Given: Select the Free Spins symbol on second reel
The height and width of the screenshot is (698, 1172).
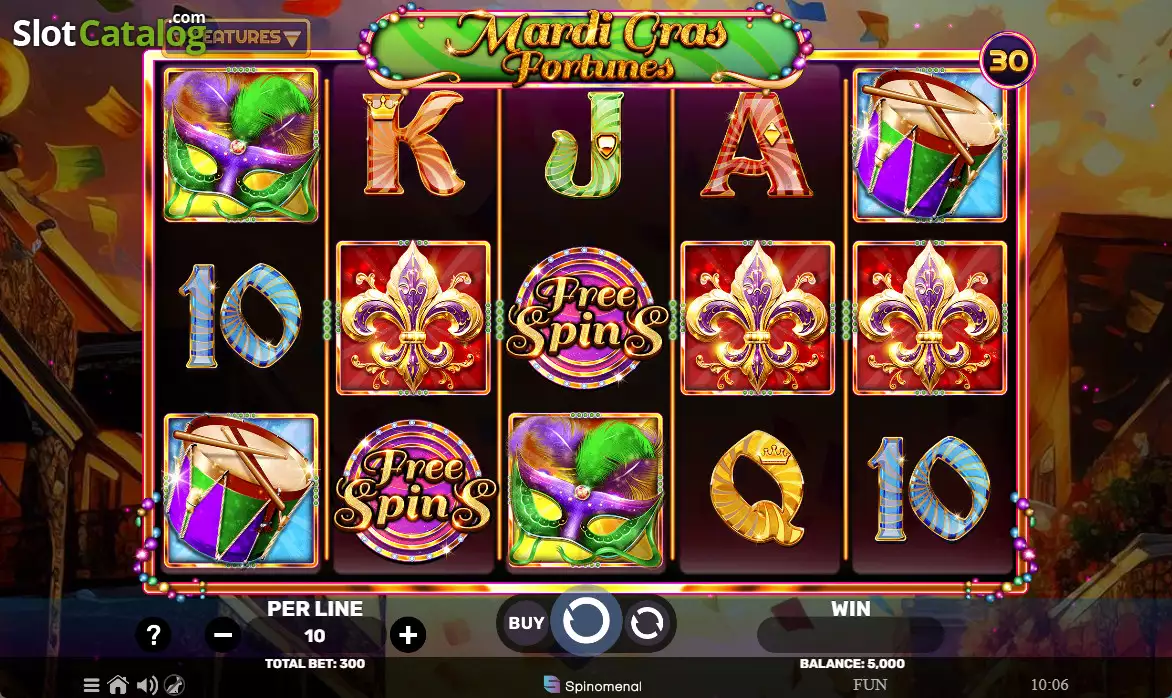Looking at the screenshot, I should (x=413, y=489).
